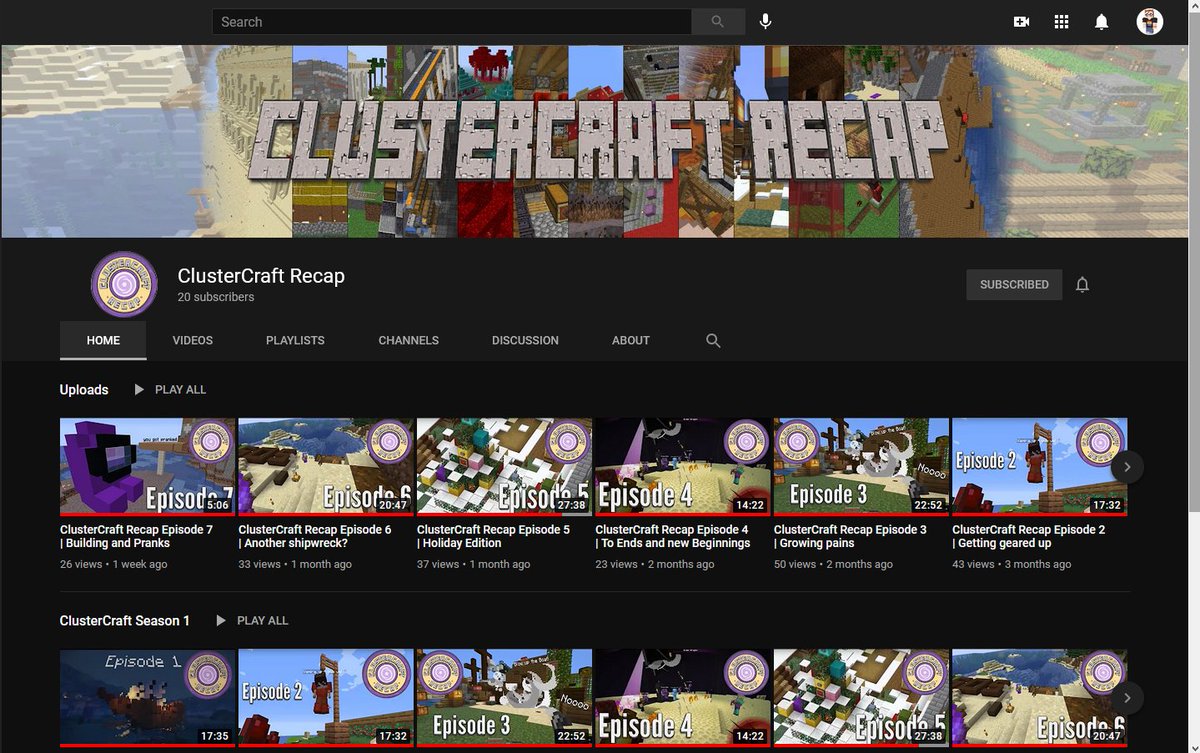Open the YouTube apps grid icon
The image size is (1200, 753).
1061,21
